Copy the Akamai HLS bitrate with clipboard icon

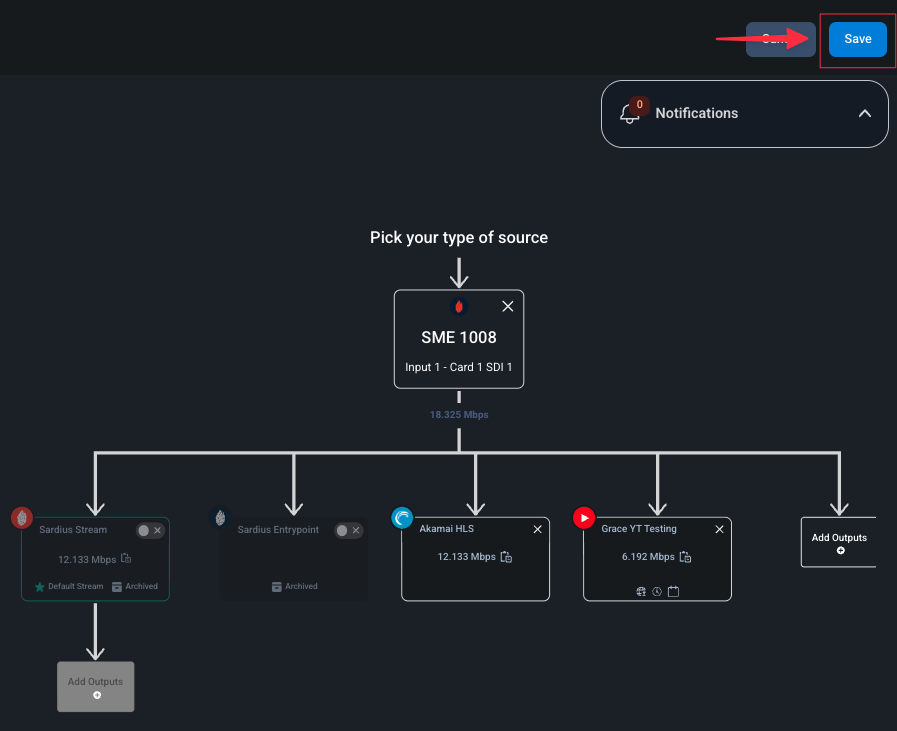(506, 557)
